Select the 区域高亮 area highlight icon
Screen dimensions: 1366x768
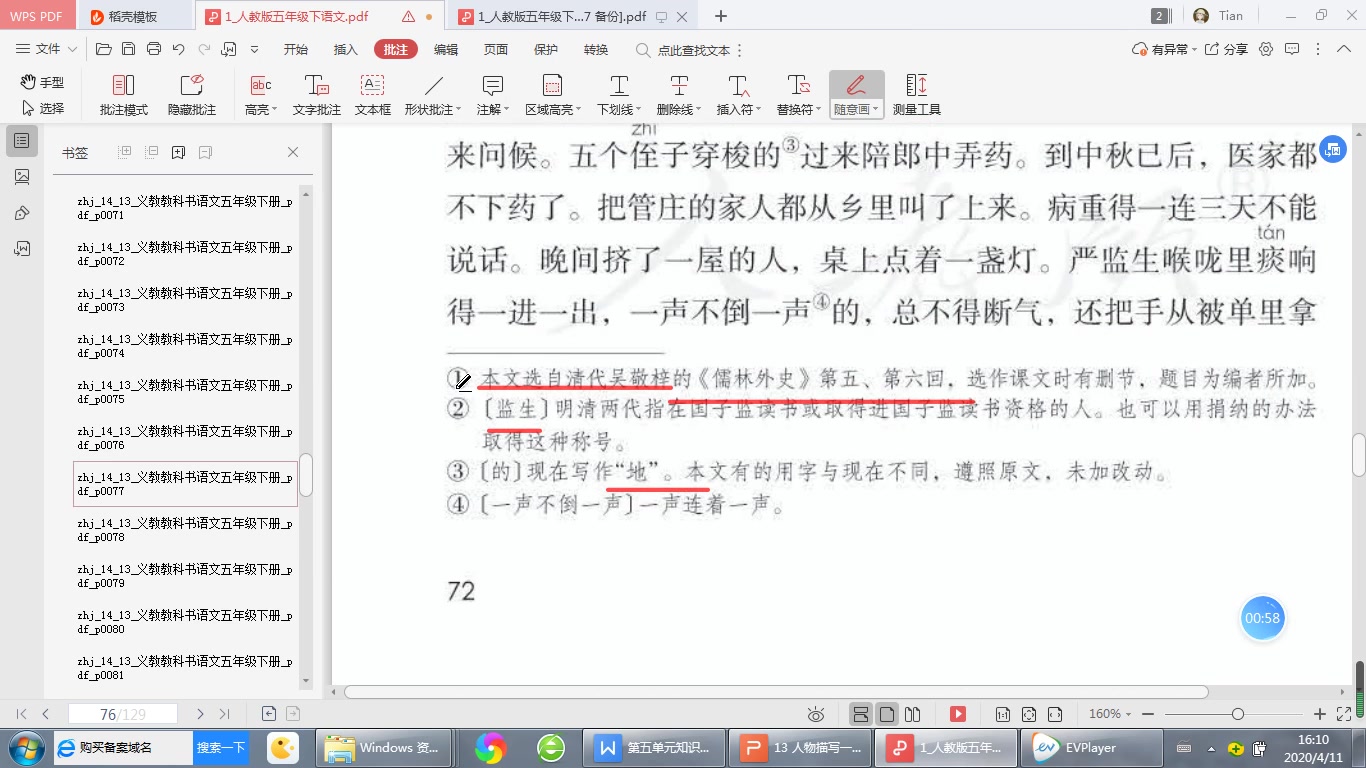(x=552, y=85)
